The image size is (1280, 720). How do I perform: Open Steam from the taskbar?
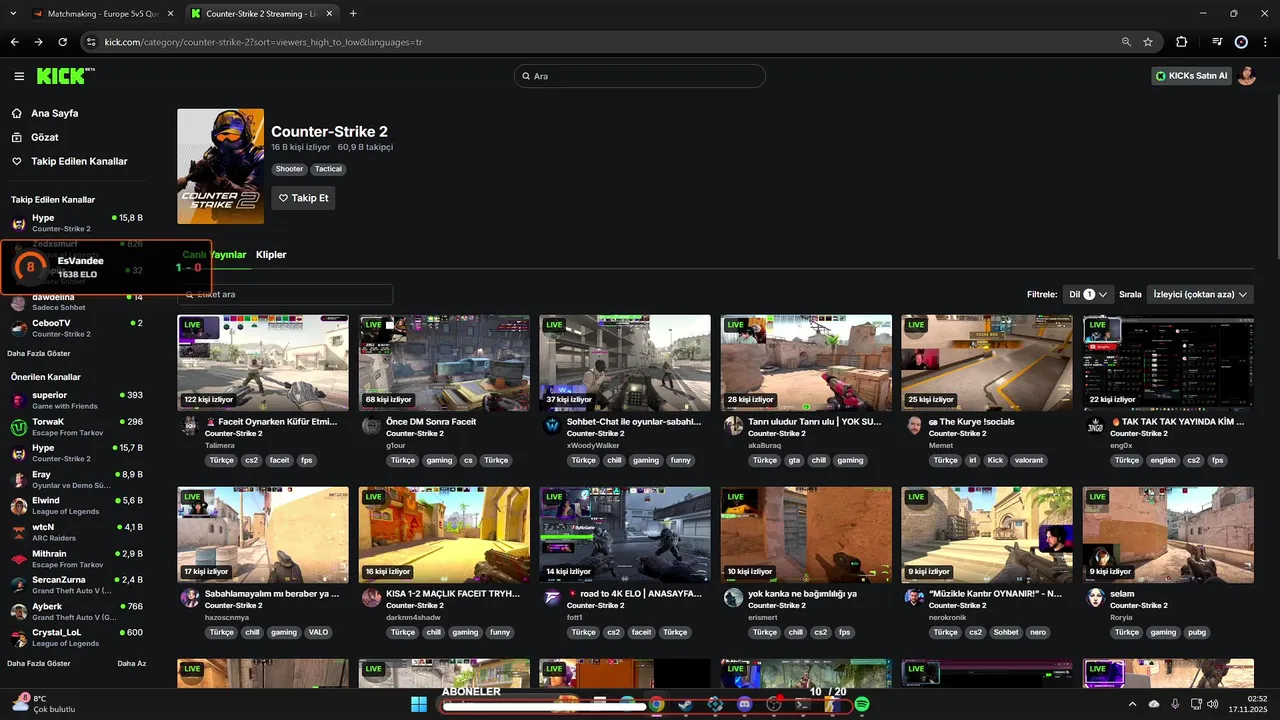click(x=685, y=705)
